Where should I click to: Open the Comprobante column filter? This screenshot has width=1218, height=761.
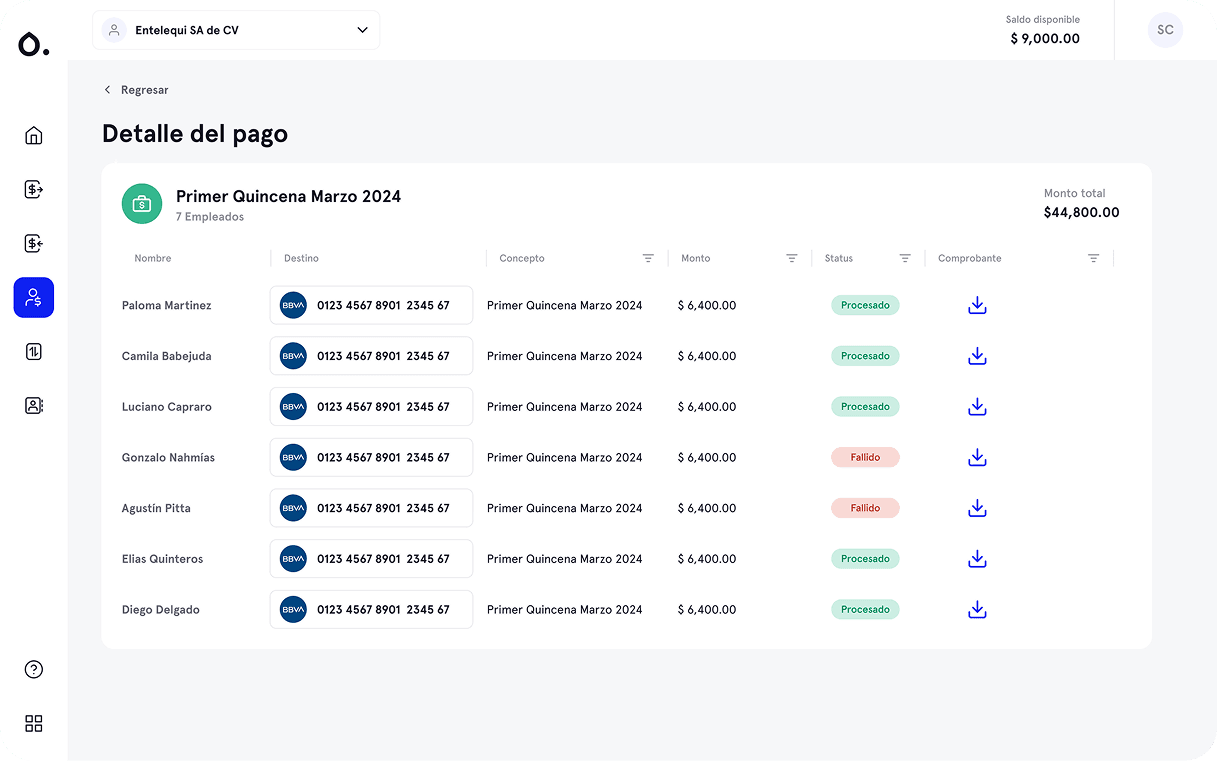click(x=1093, y=258)
